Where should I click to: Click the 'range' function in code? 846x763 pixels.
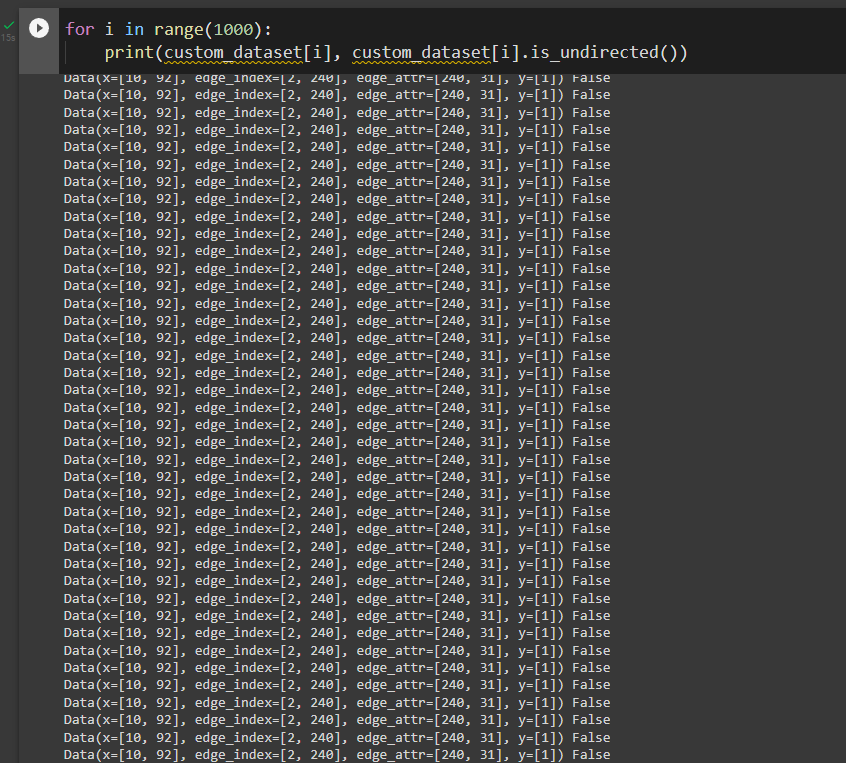(179, 29)
